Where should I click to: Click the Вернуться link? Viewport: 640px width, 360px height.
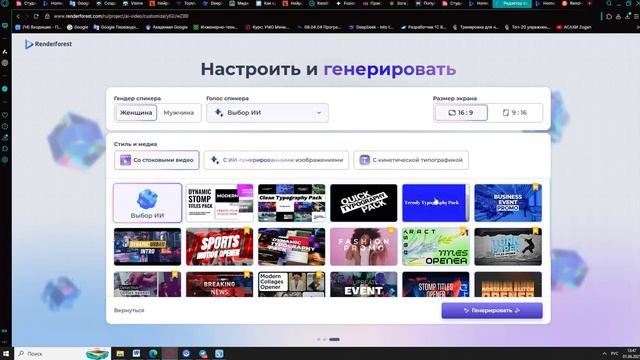(x=129, y=311)
